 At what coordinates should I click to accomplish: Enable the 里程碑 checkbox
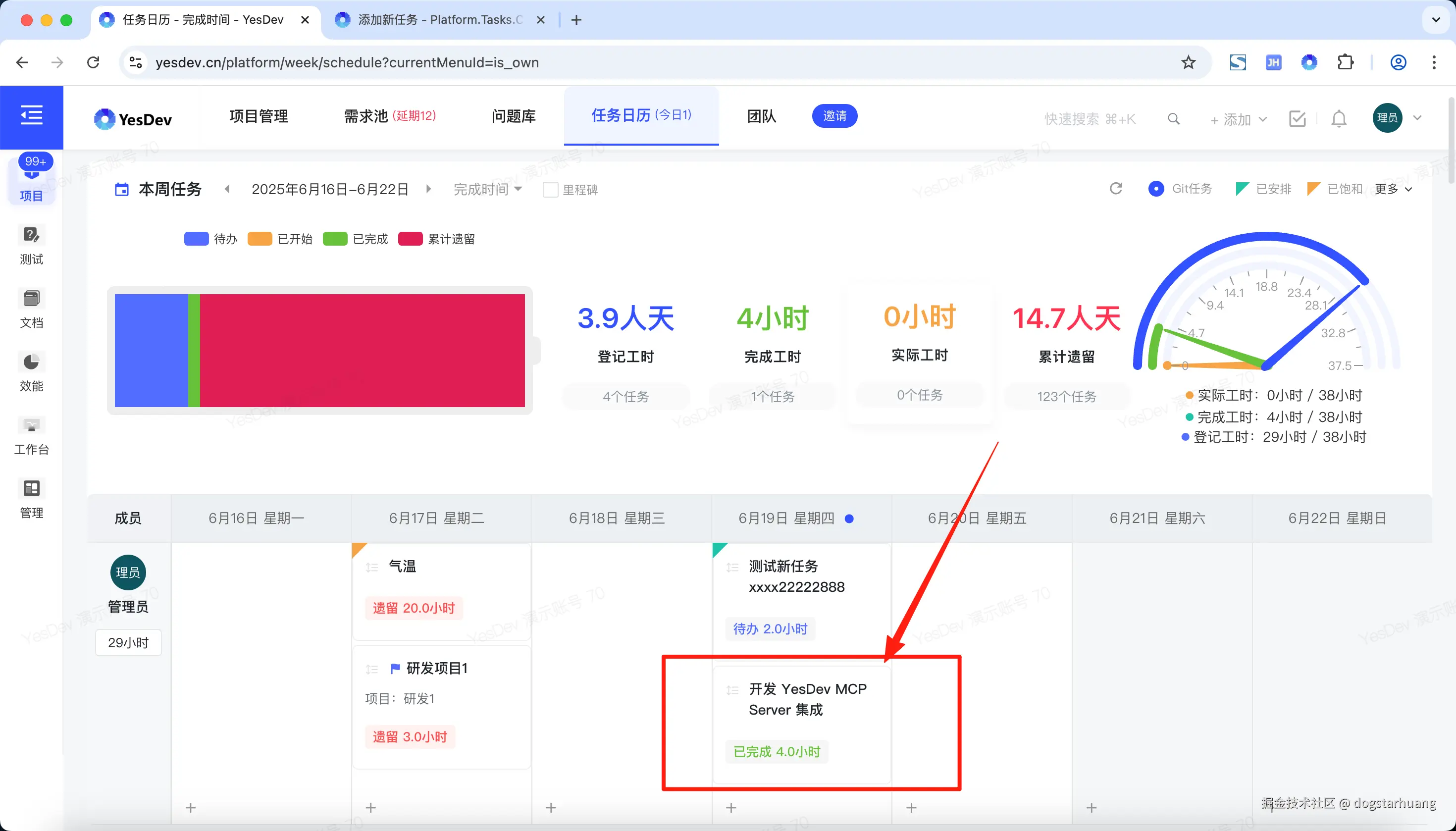[x=550, y=190]
